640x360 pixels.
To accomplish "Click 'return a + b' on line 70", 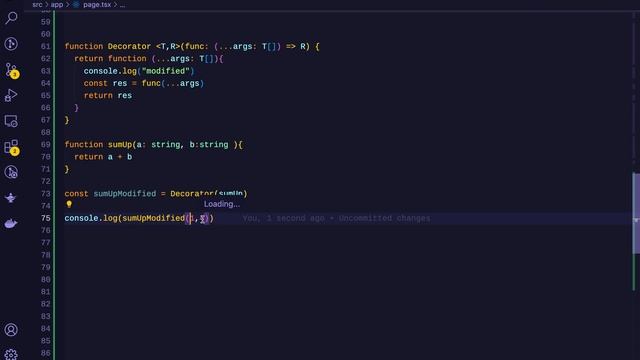I will point(103,157).
